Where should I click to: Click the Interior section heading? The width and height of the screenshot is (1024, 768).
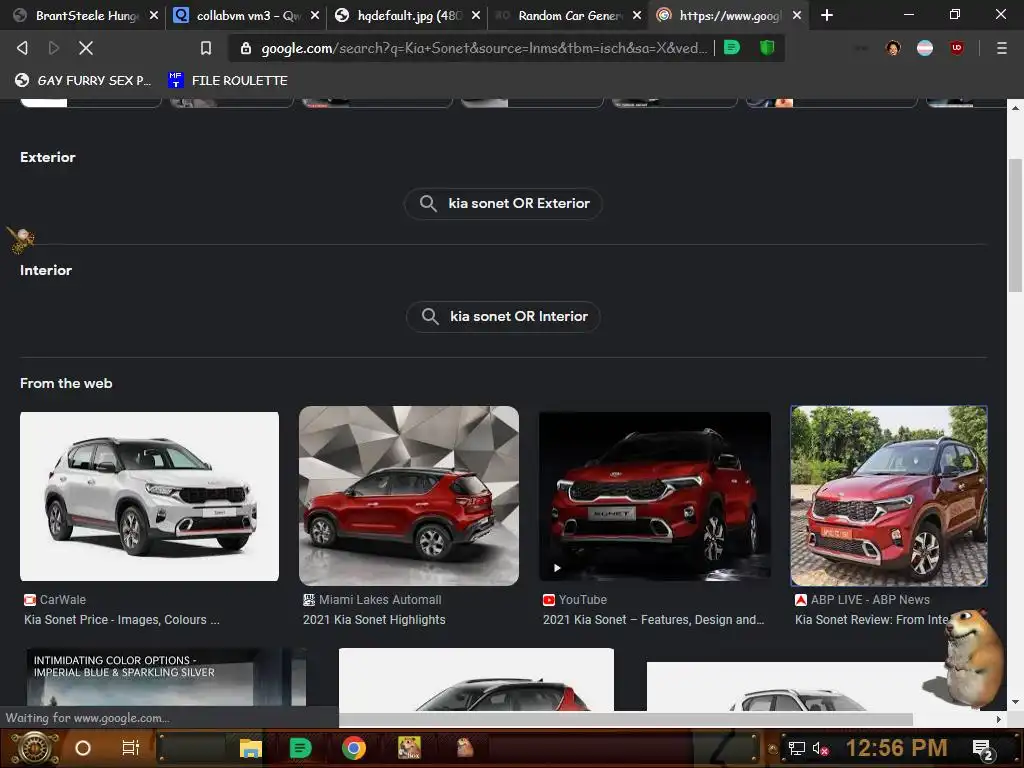pyautogui.click(x=46, y=270)
